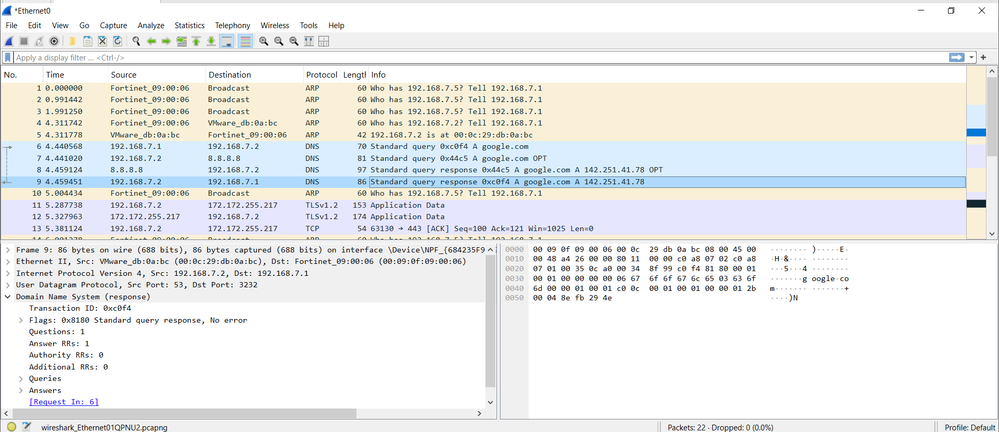The width and height of the screenshot is (999, 432).
Task: Select the Answer RRs: 1 field
Action: 59,343
